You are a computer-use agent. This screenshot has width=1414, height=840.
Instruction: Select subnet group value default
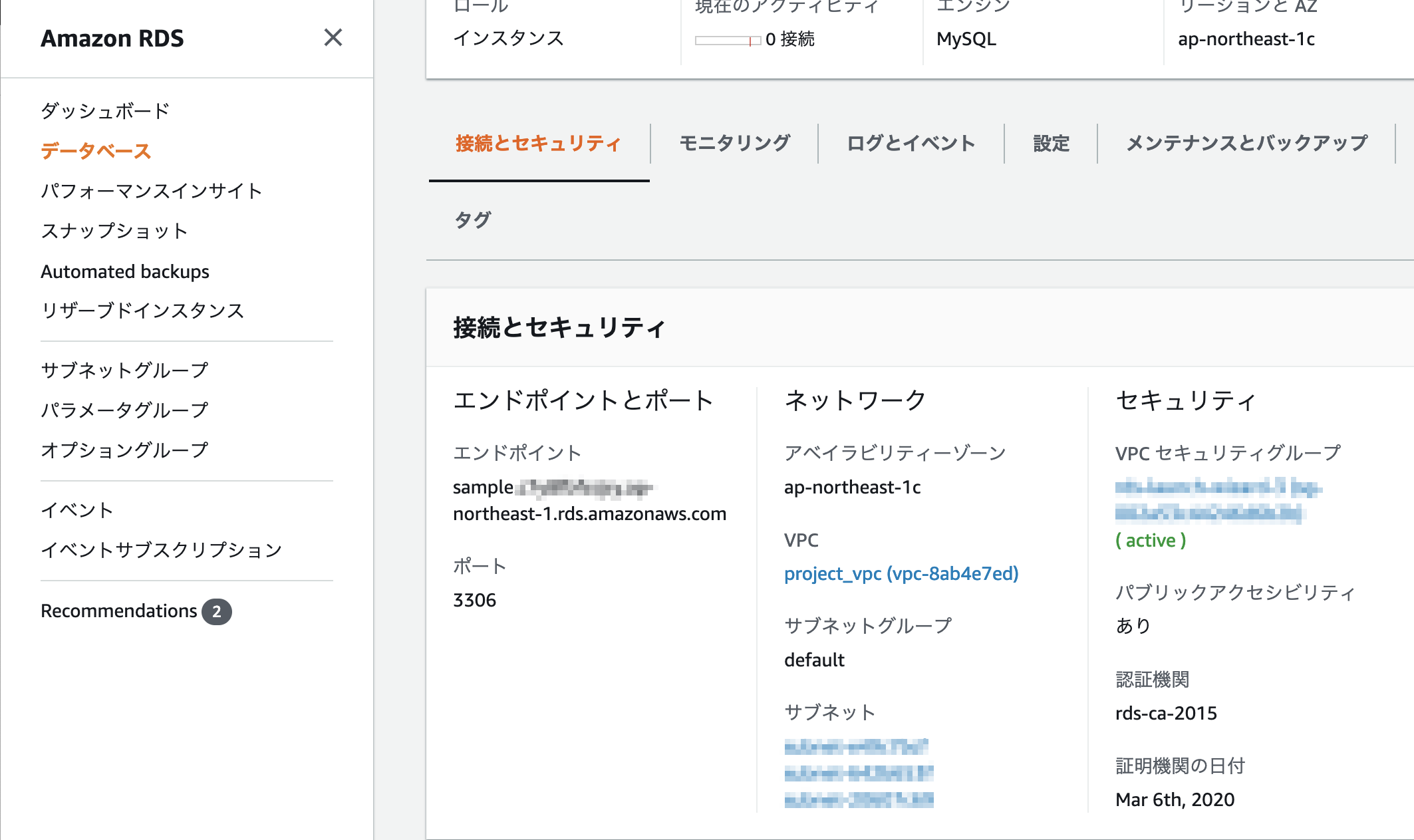tap(814, 660)
